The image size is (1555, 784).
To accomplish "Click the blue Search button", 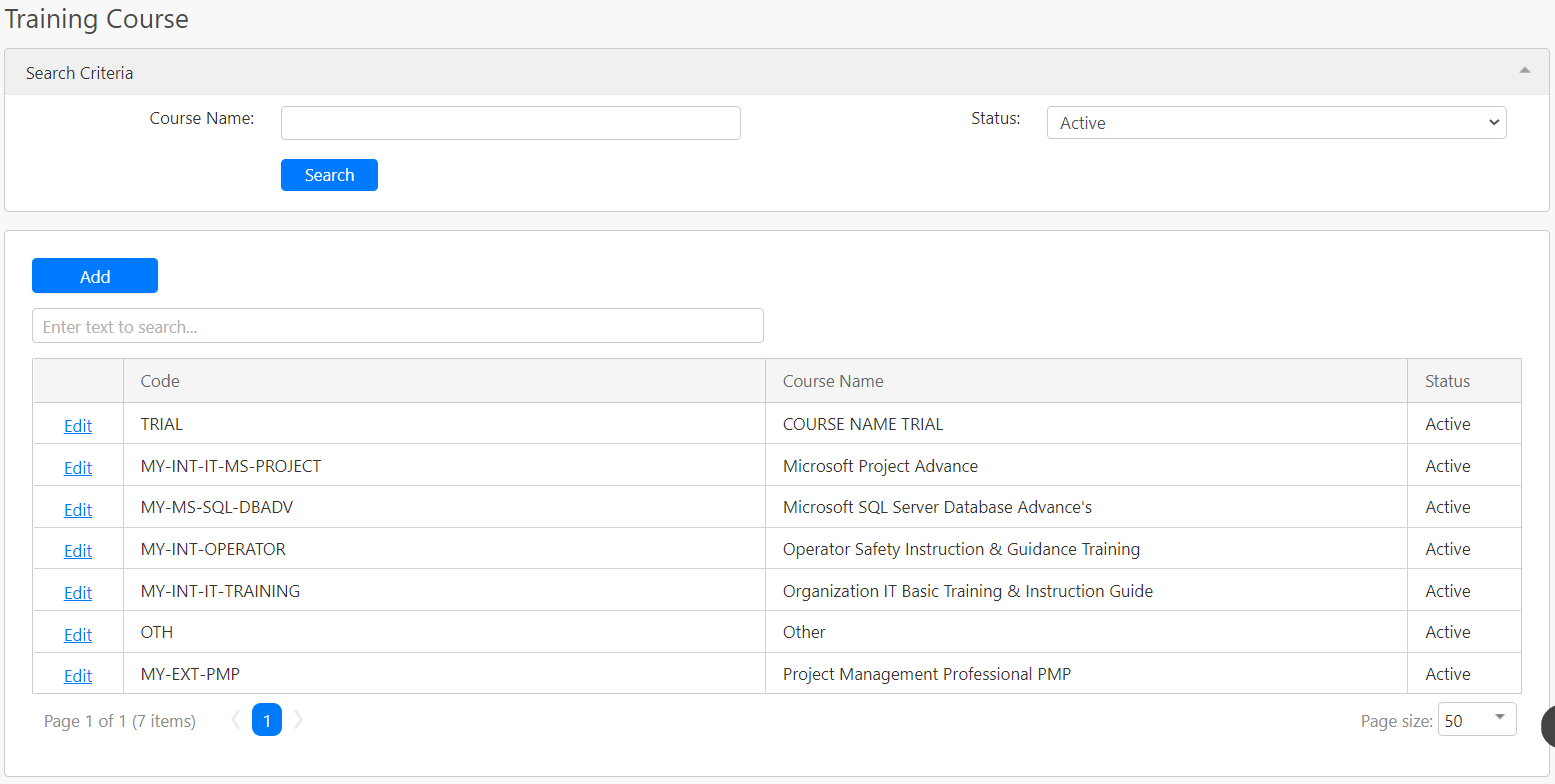I will pos(329,175).
